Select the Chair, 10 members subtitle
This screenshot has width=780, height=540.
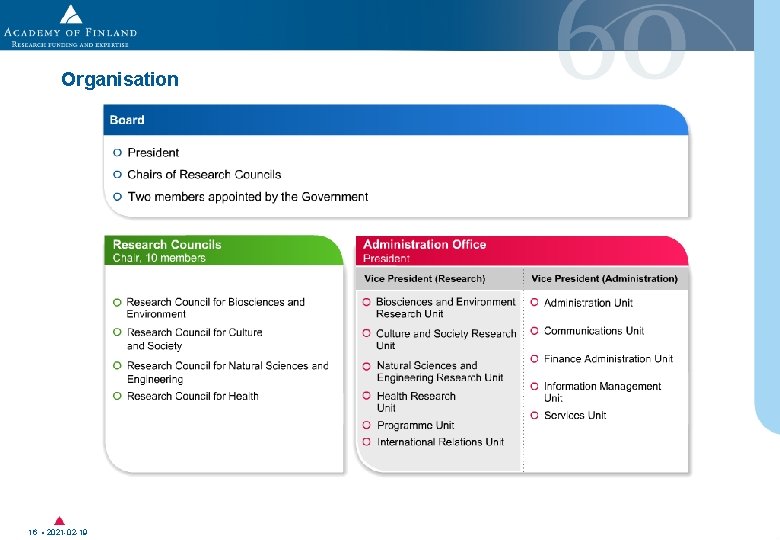pos(159,258)
